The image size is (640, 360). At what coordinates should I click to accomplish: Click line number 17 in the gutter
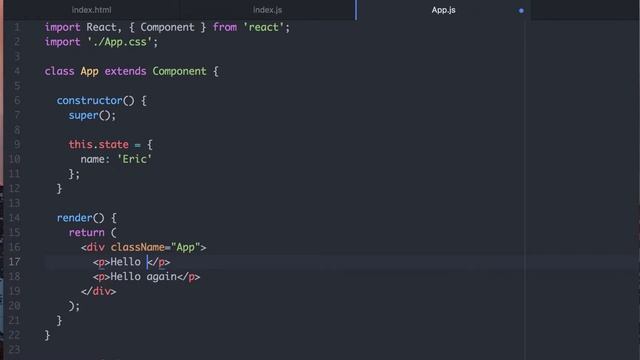pyautogui.click(x=14, y=262)
